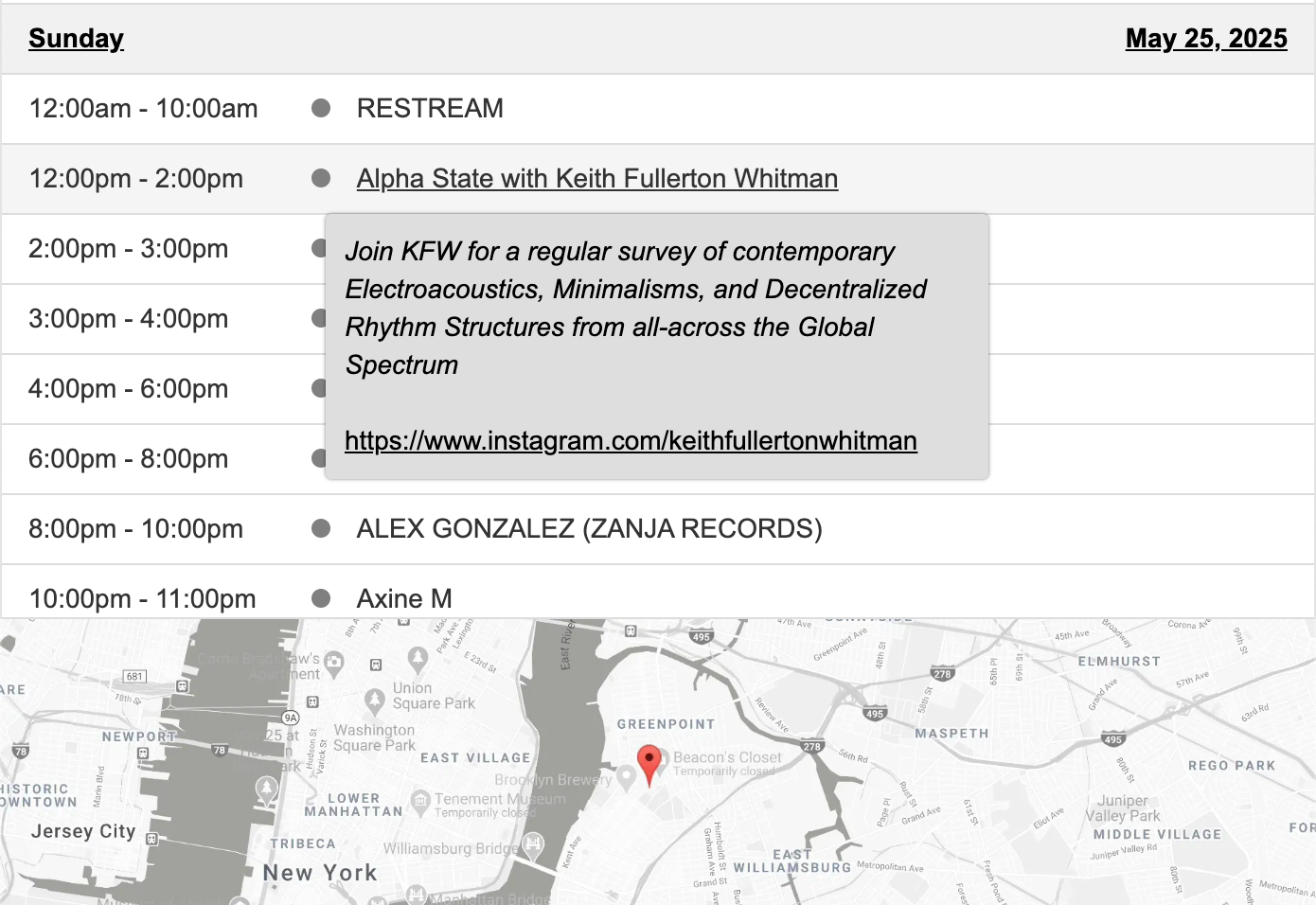
Task: Click the dot next to ALEX GONZALEZ
Action: click(x=321, y=528)
